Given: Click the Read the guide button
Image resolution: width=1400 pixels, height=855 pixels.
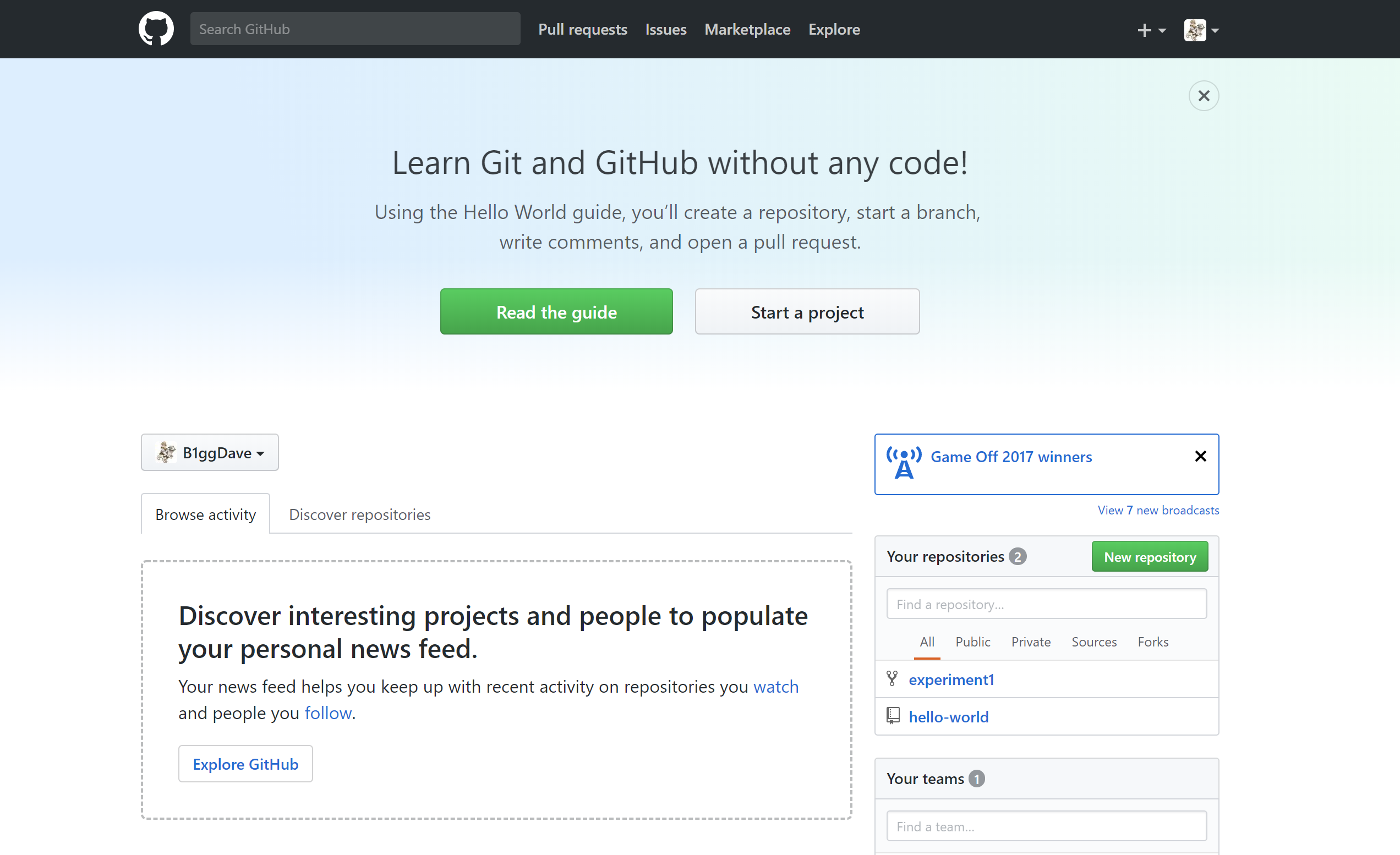Looking at the screenshot, I should 556,311.
